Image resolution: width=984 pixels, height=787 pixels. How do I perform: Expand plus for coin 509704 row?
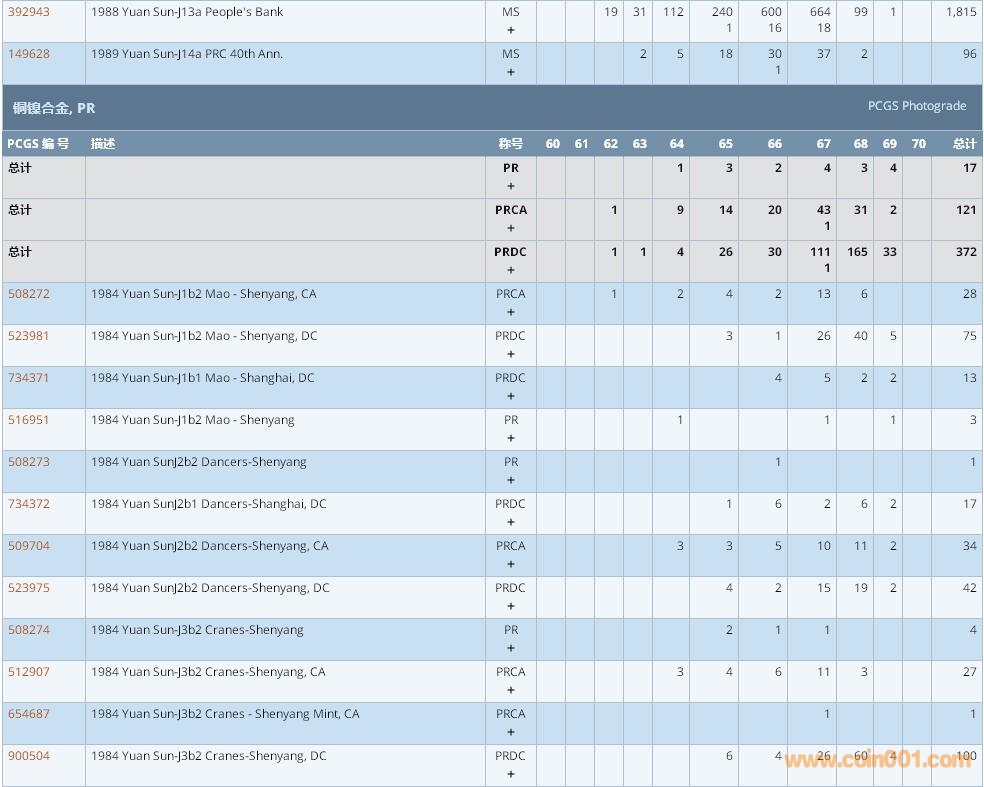pyautogui.click(x=511, y=564)
